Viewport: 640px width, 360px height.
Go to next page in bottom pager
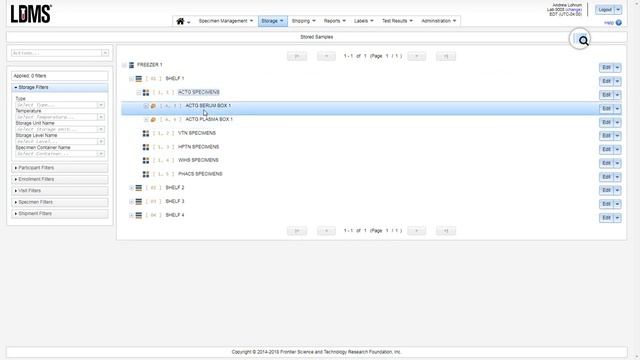tap(416, 231)
